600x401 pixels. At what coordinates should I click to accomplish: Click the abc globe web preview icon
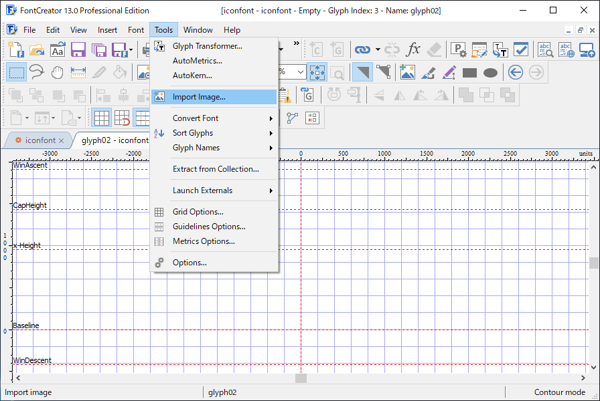pos(566,49)
